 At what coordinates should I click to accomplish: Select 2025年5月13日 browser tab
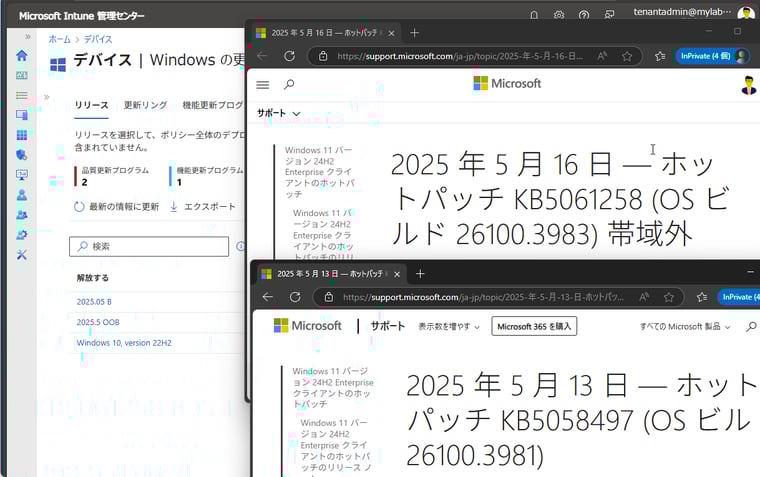click(332, 274)
